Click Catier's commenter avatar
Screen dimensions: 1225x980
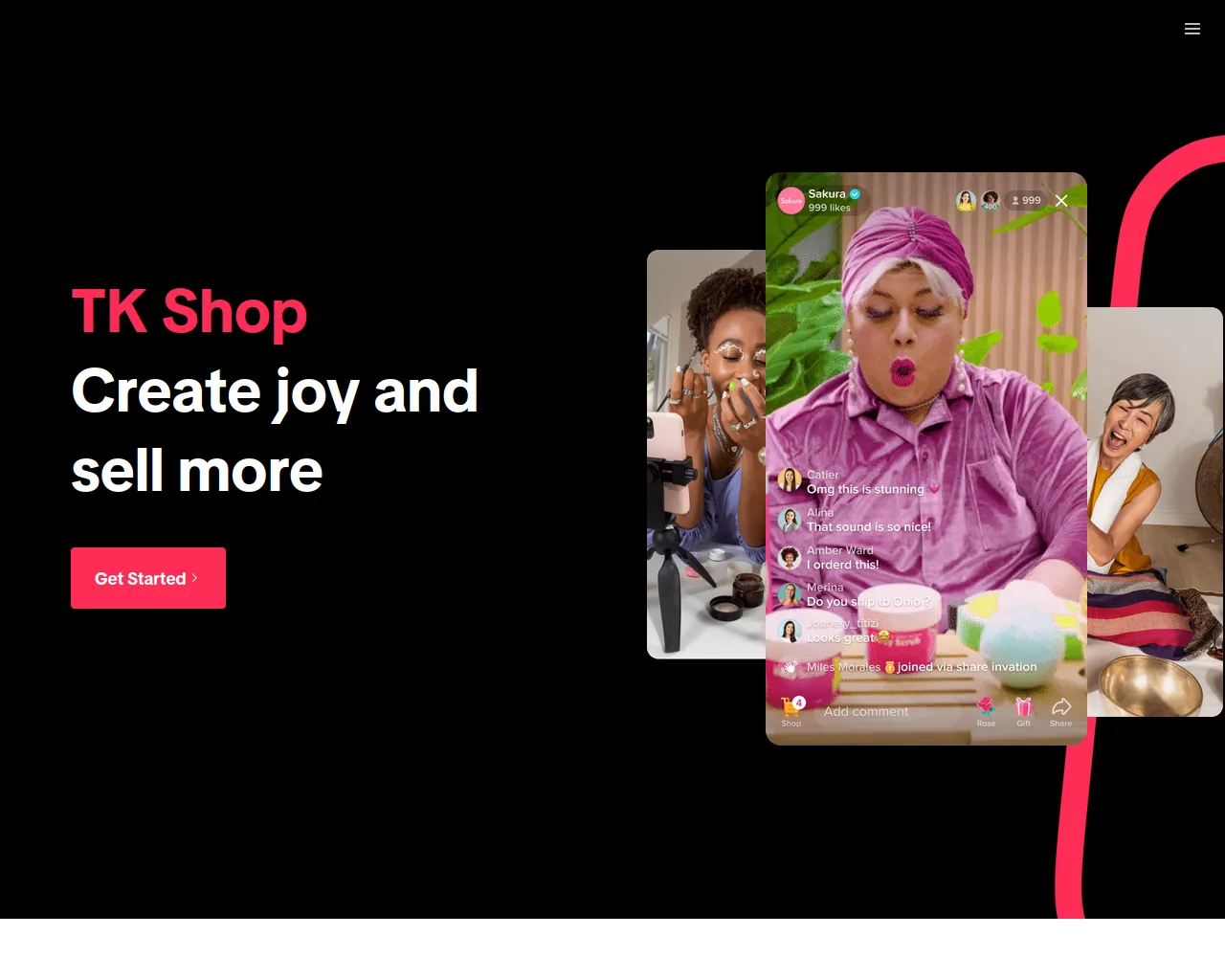790,480
